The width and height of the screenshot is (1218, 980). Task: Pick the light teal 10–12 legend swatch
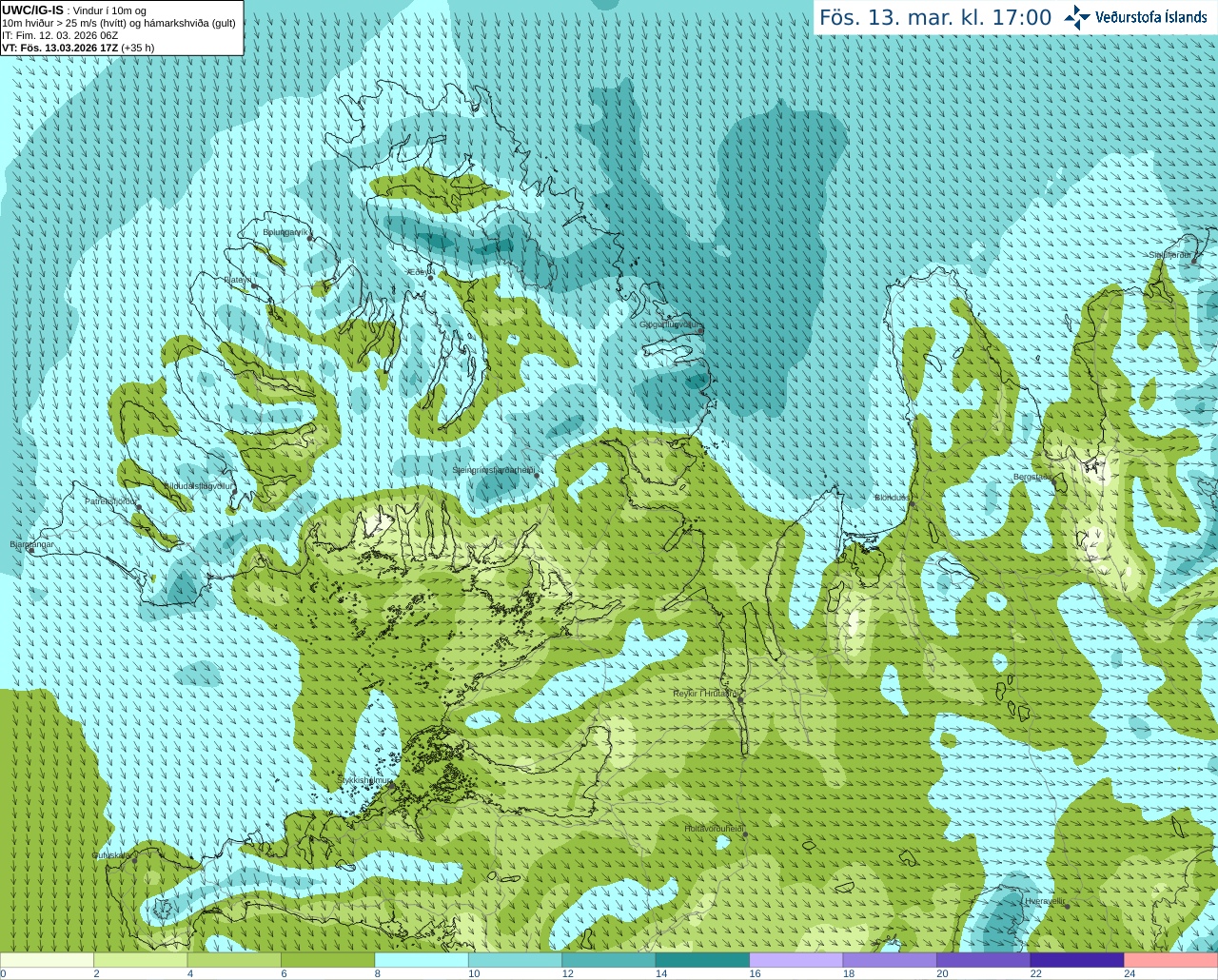pyautogui.click(x=516, y=960)
